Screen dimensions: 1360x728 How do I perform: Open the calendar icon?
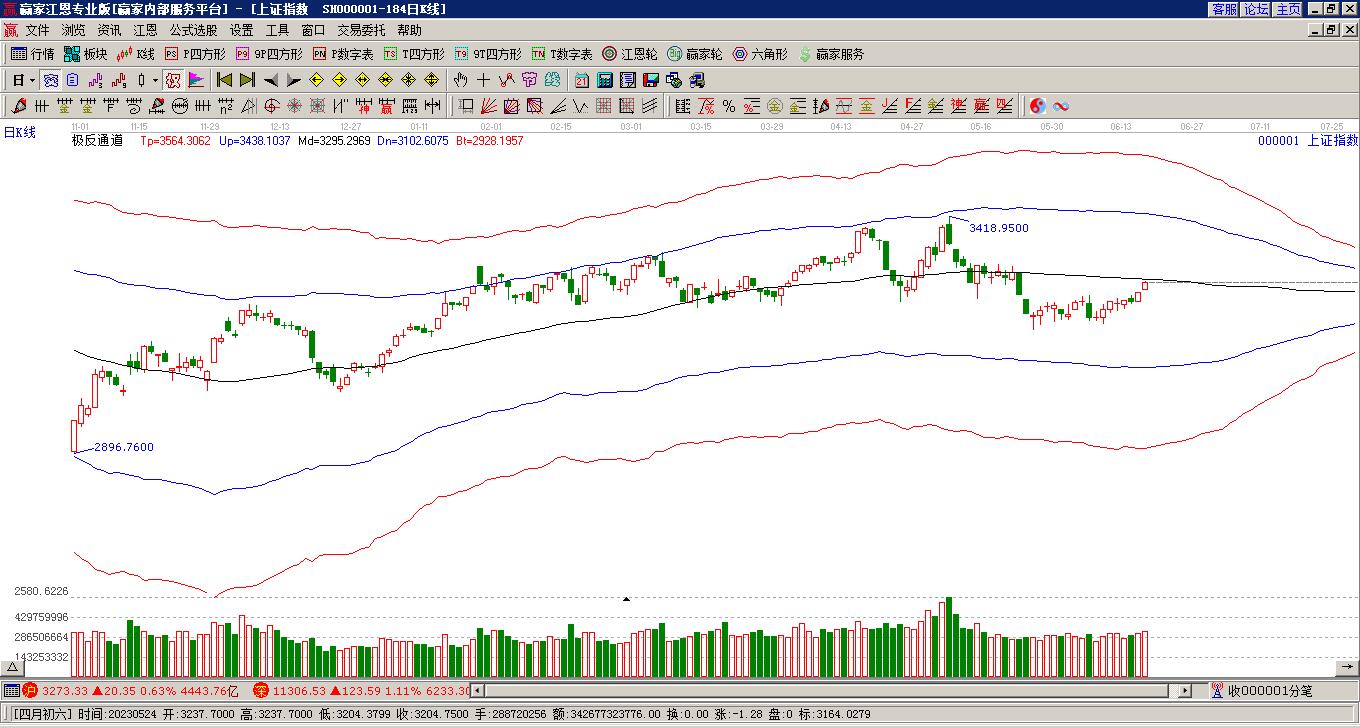(x=581, y=80)
